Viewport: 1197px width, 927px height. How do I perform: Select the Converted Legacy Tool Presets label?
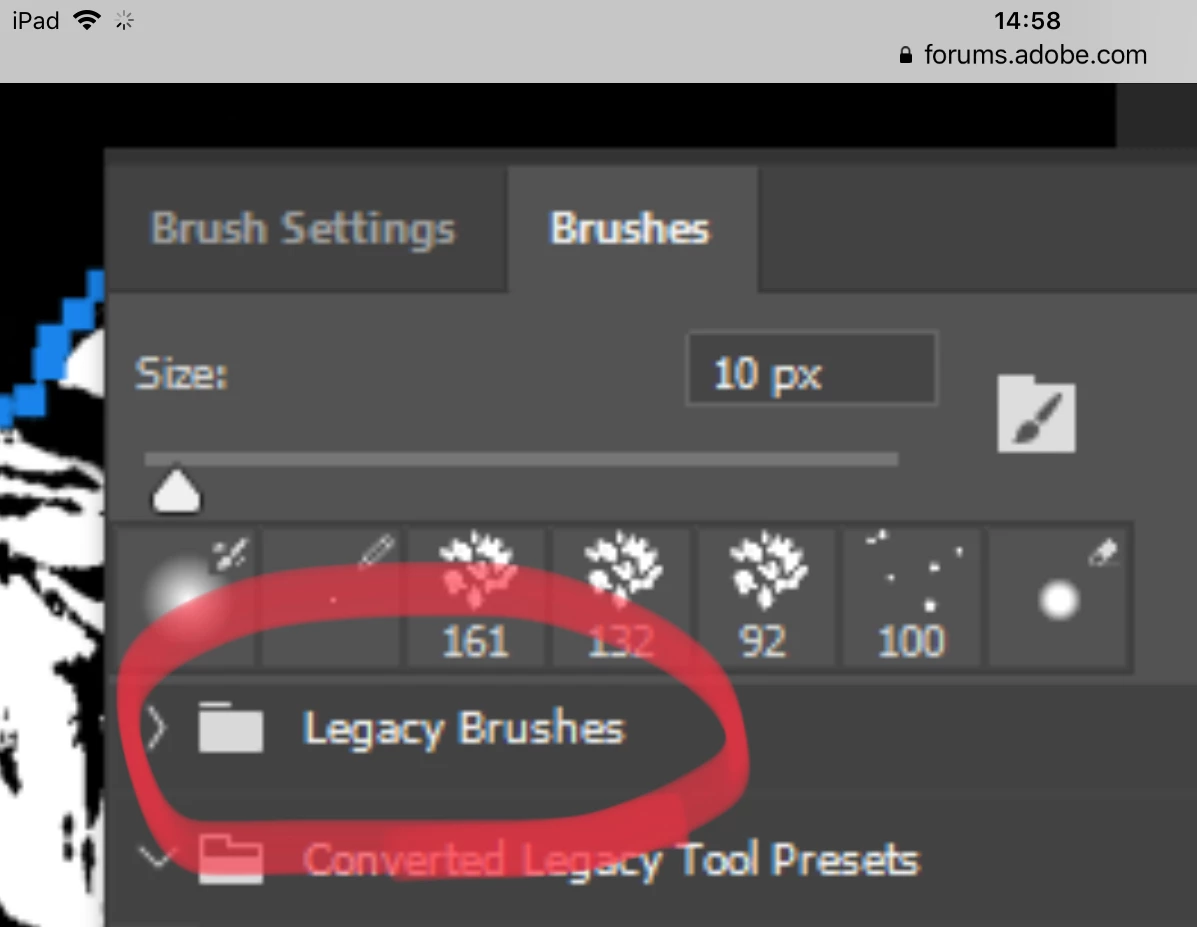point(611,860)
